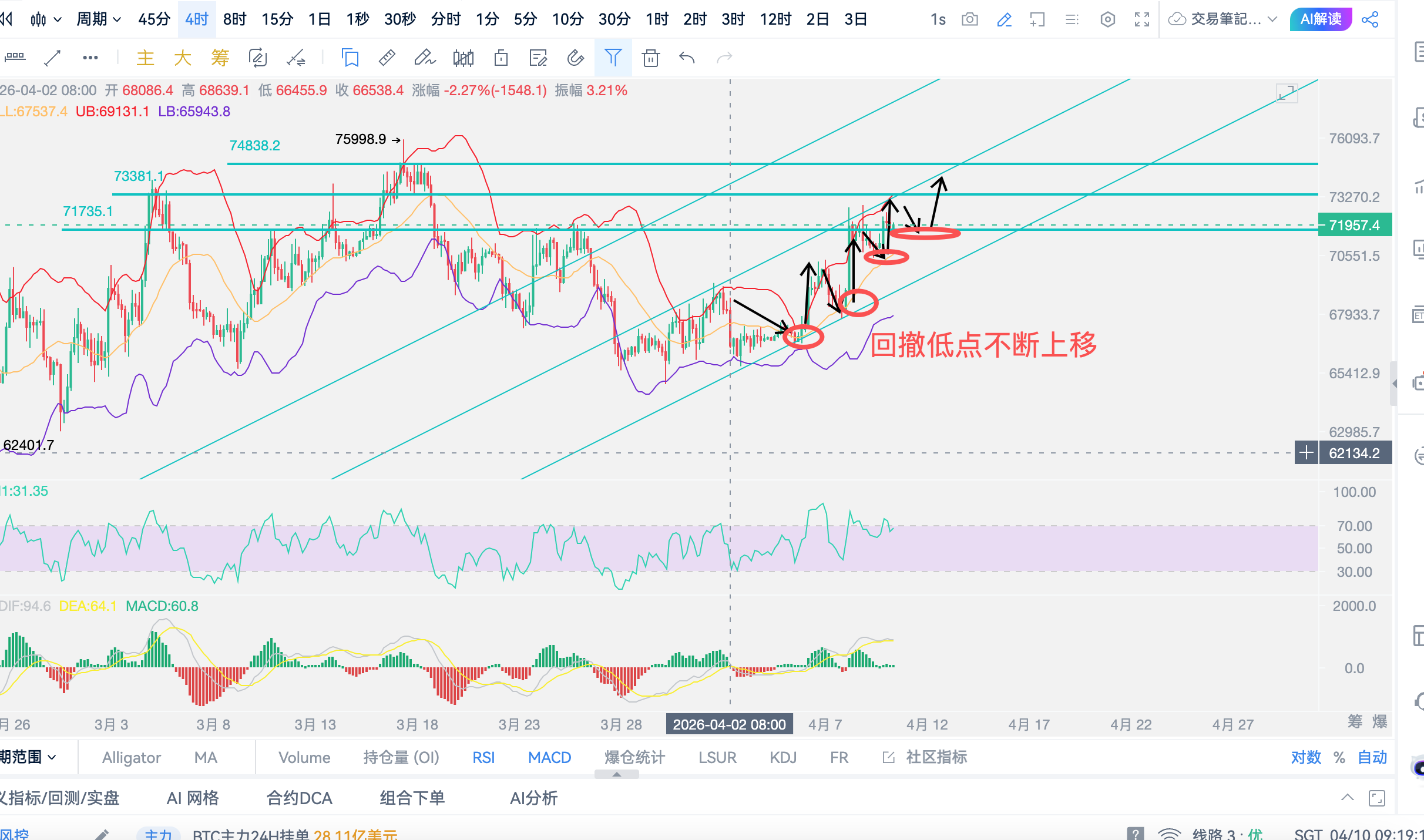Image resolution: width=1424 pixels, height=840 pixels.
Task: Toggle the MACD indicator
Action: coord(549,758)
